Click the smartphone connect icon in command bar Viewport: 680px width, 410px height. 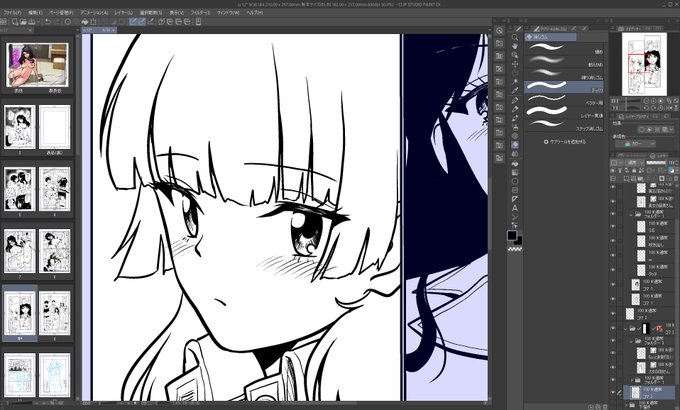pyautogui.click(x=198, y=21)
